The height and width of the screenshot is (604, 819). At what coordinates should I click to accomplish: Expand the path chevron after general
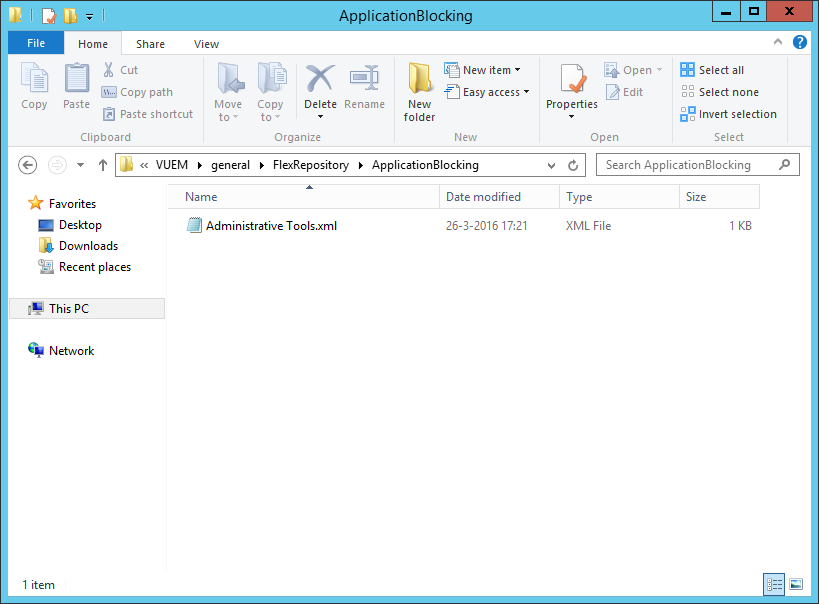(262, 166)
